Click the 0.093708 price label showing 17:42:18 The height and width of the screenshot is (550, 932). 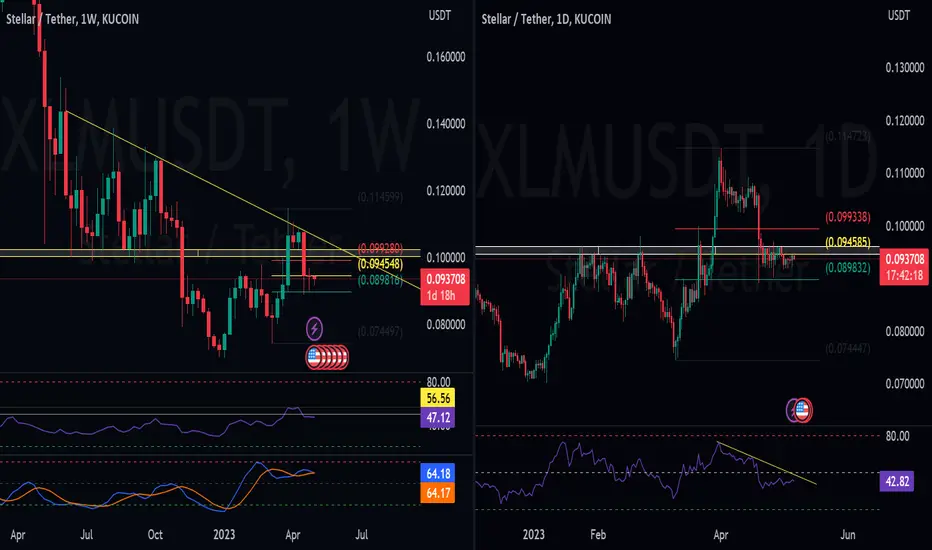pos(905,267)
